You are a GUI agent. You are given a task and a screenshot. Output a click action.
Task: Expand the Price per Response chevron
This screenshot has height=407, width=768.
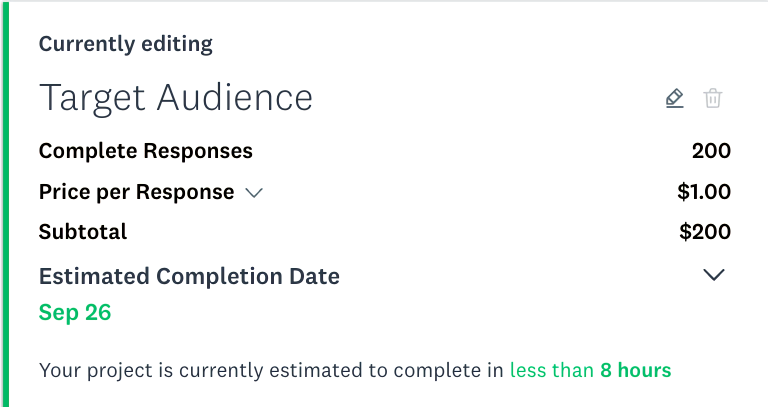pyautogui.click(x=254, y=193)
